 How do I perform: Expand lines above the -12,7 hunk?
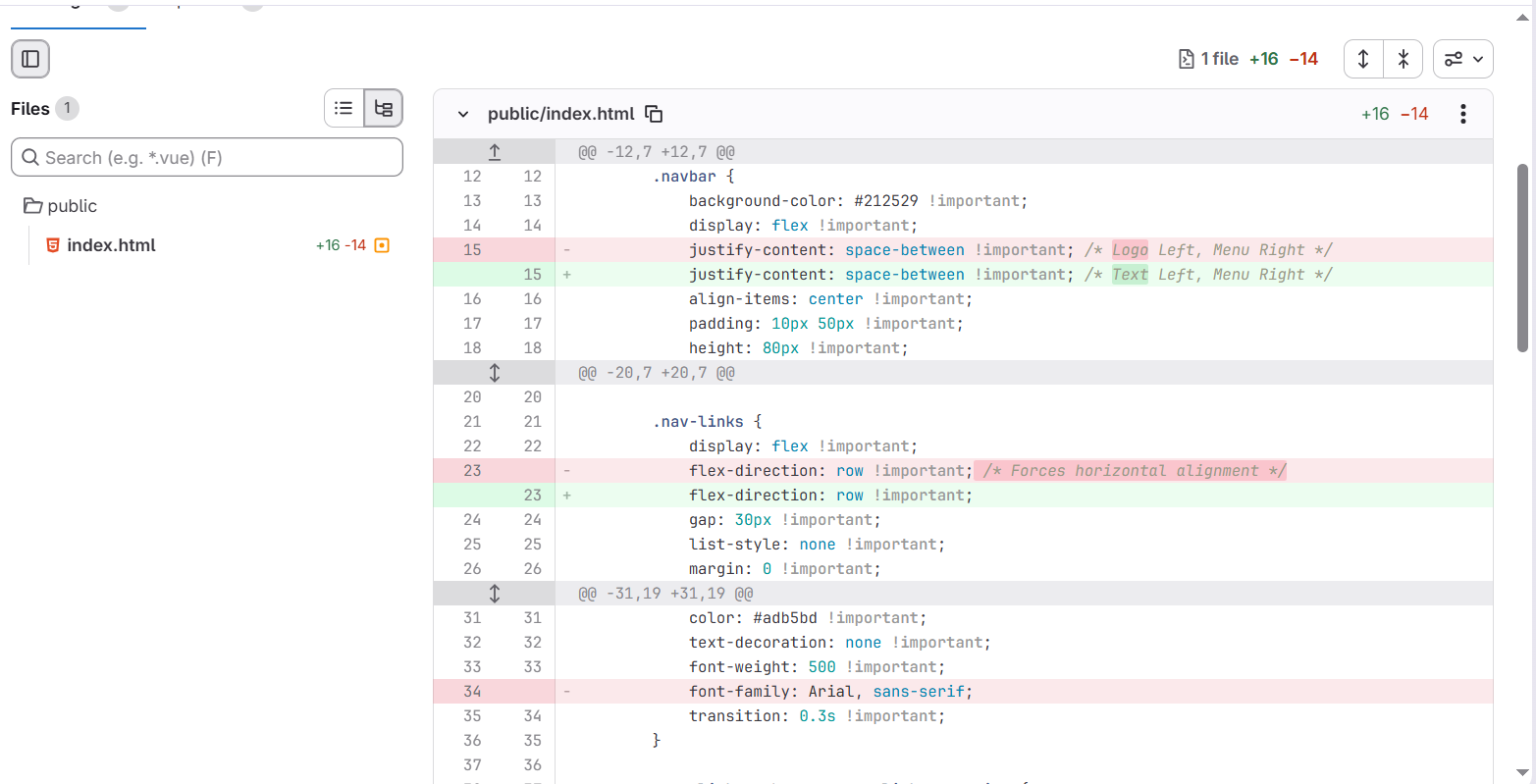(495, 152)
